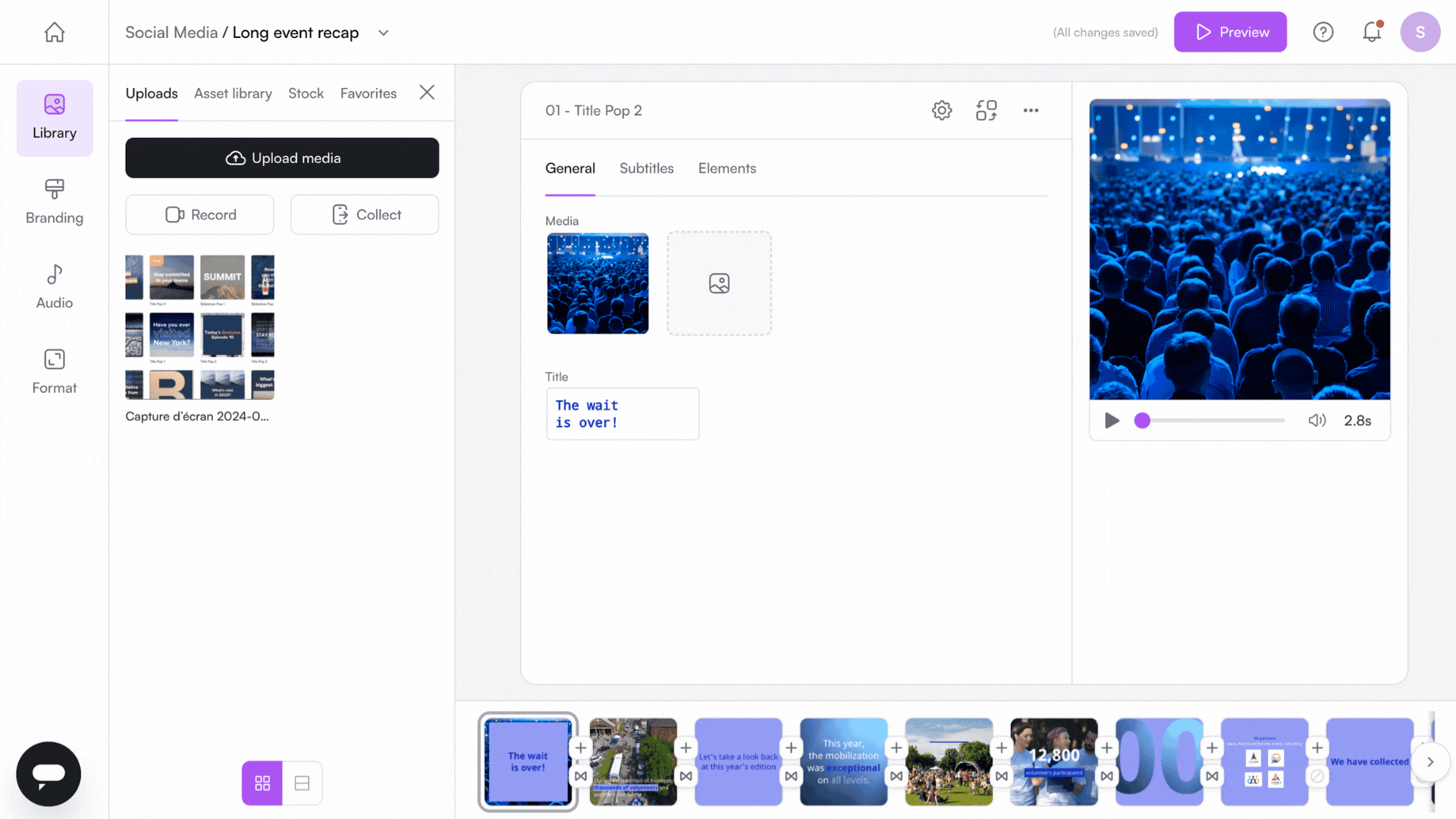Open scene settings gear icon
Screen dimensions: 1456x819
click(x=942, y=110)
